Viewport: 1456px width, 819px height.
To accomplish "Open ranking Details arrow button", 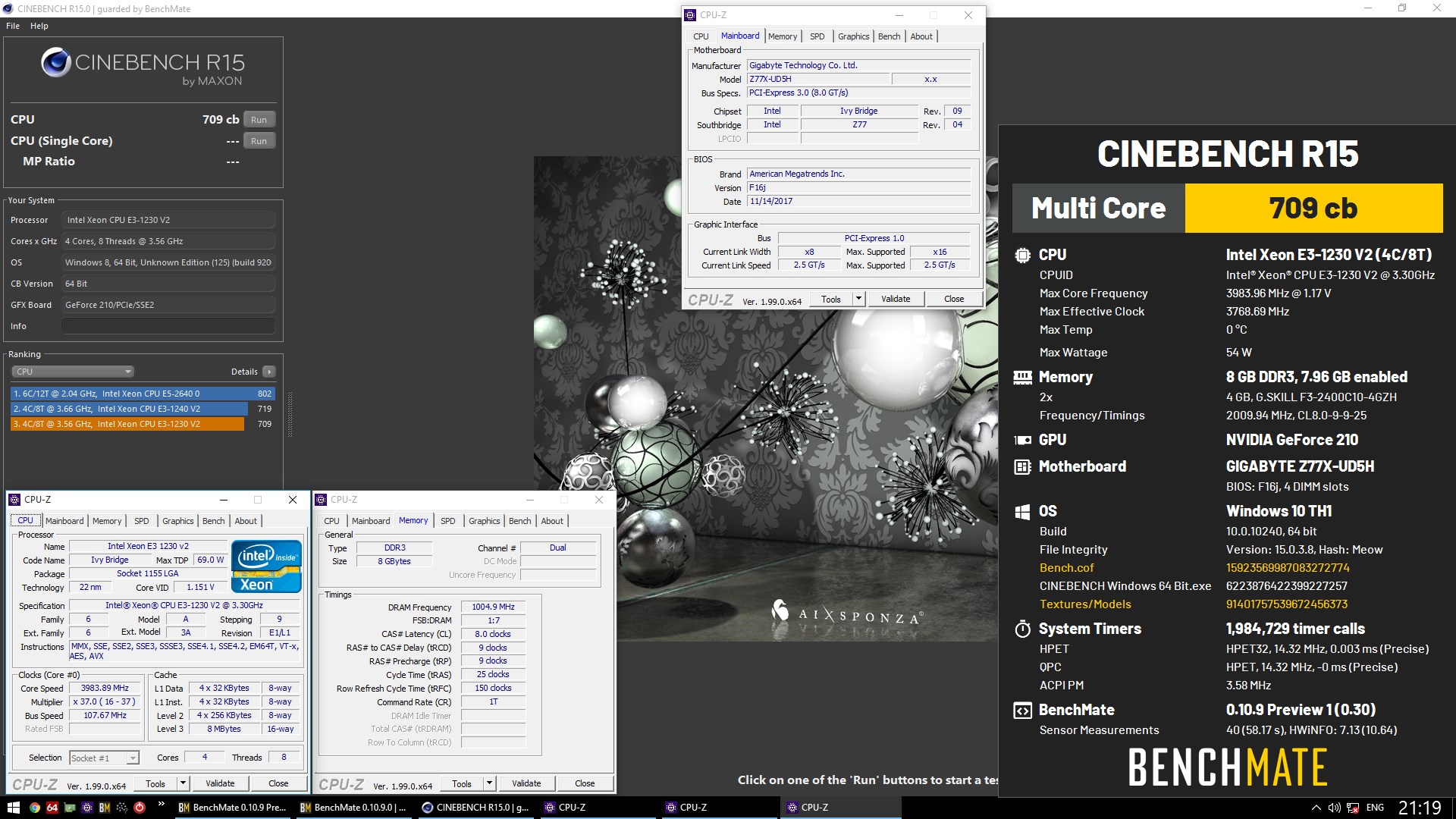I will pos(269,372).
